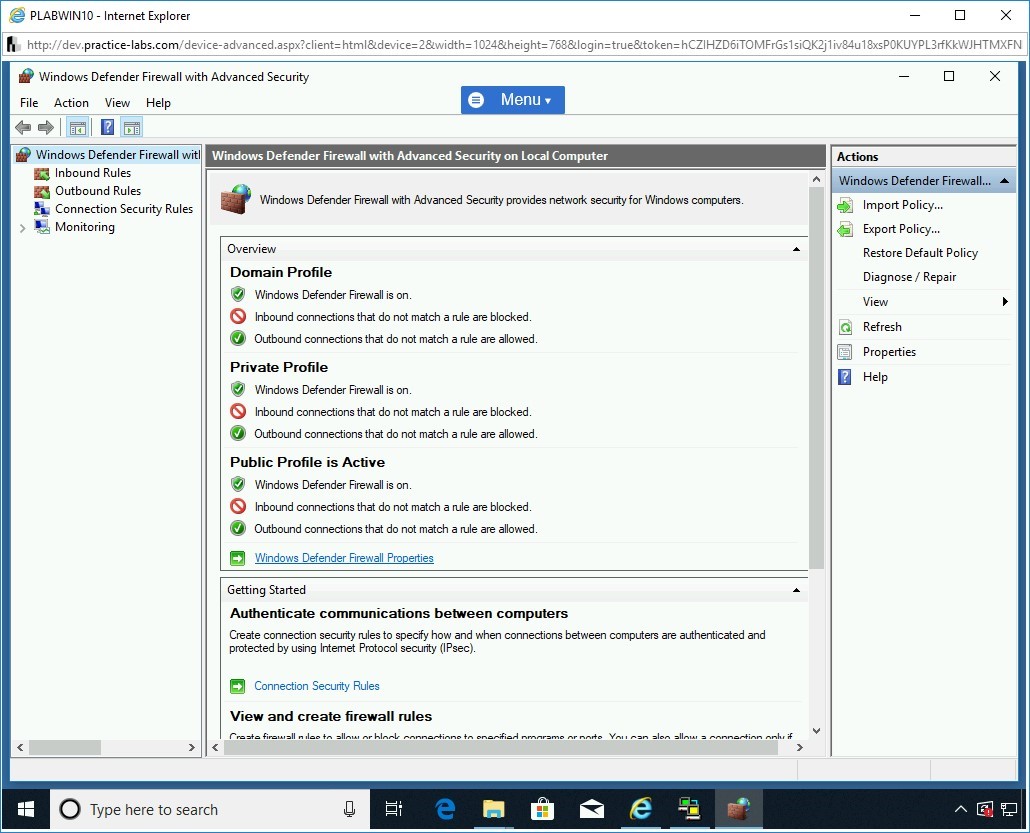Image resolution: width=1030 pixels, height=833 pixels.
Task: Expand the Monitoring tree node
Action: (x=22, y=228)
